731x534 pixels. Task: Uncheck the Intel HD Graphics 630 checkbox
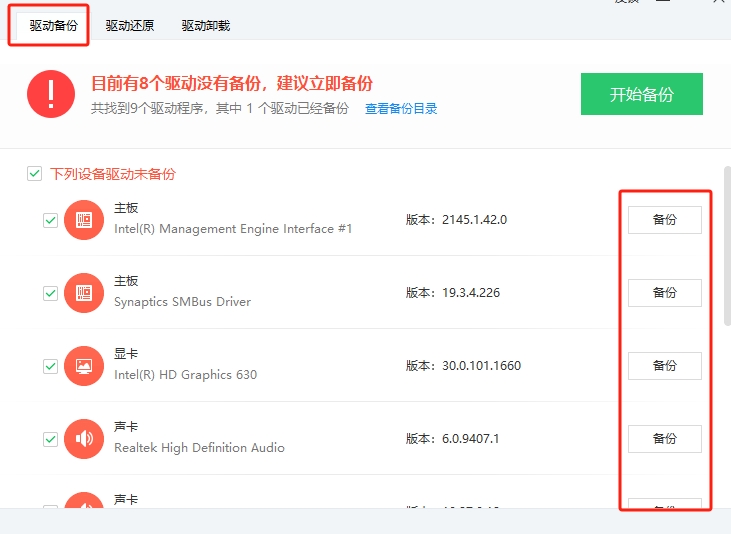pyautogui.click(x=50, y=366)
